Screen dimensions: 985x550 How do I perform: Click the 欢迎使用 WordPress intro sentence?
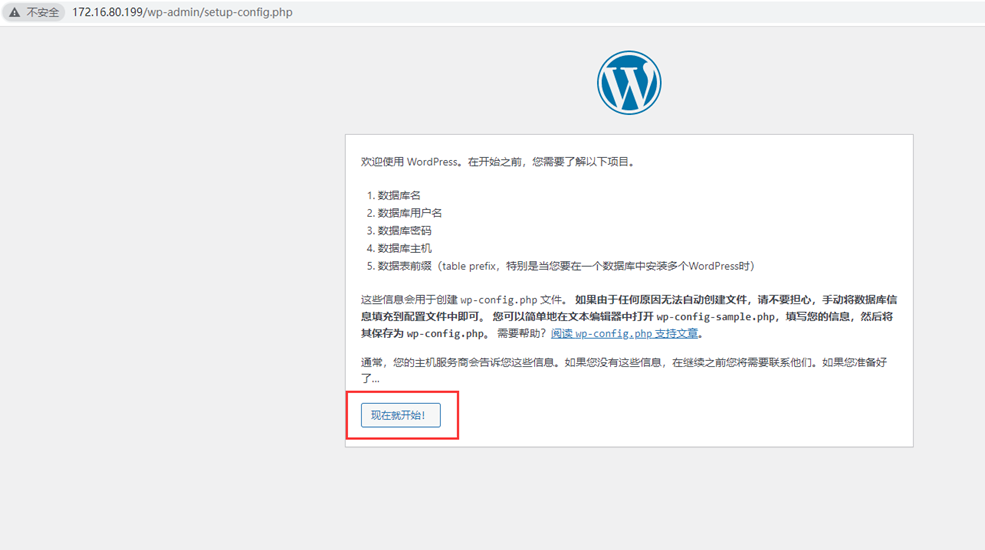(x=498, y=161)
